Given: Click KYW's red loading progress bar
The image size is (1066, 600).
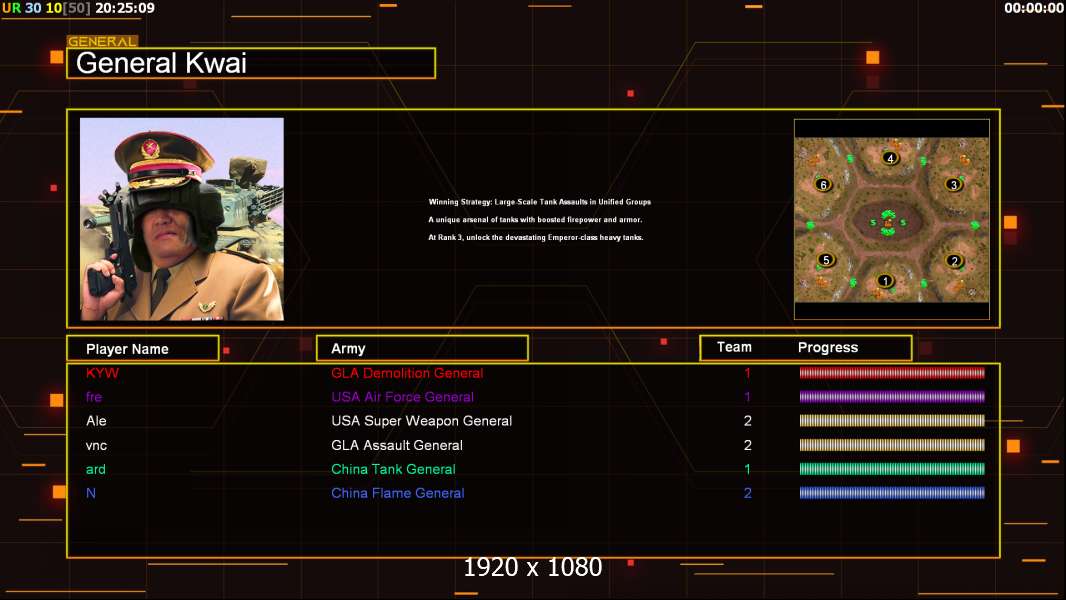Looking at the screenshot, I should click(892, 372).
